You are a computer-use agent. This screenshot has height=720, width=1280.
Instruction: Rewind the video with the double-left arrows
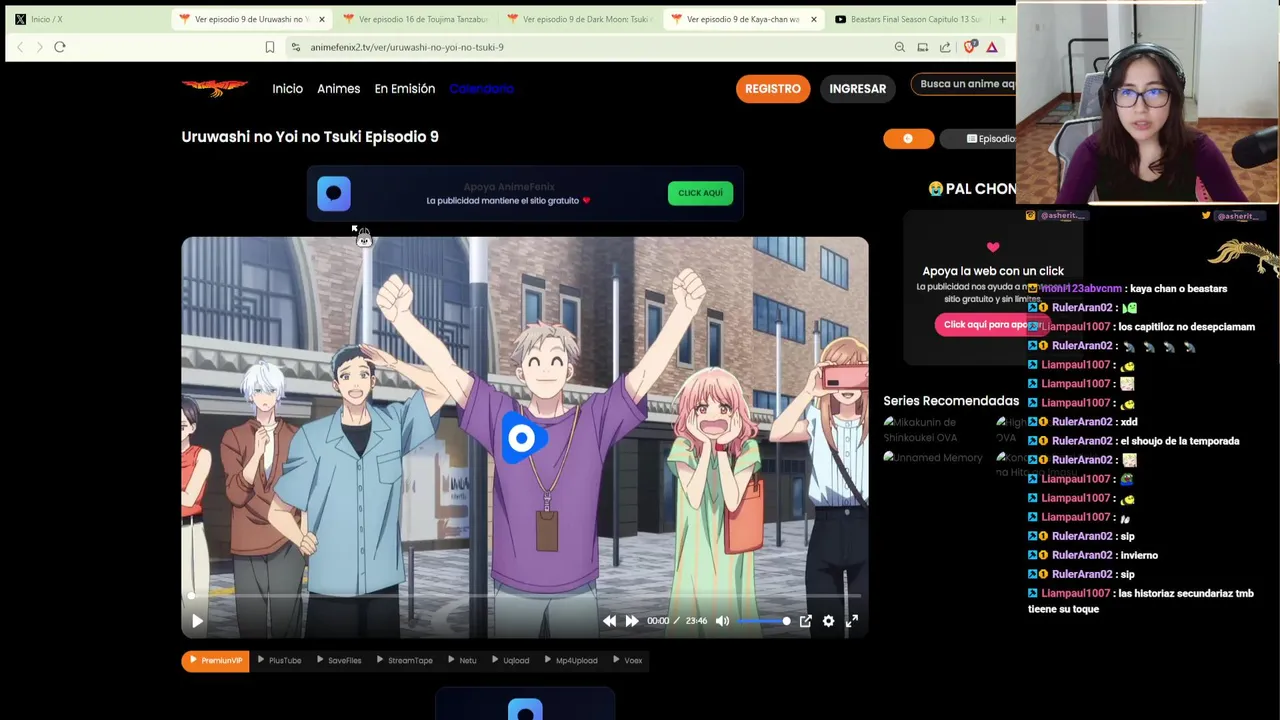pos(610,621)
